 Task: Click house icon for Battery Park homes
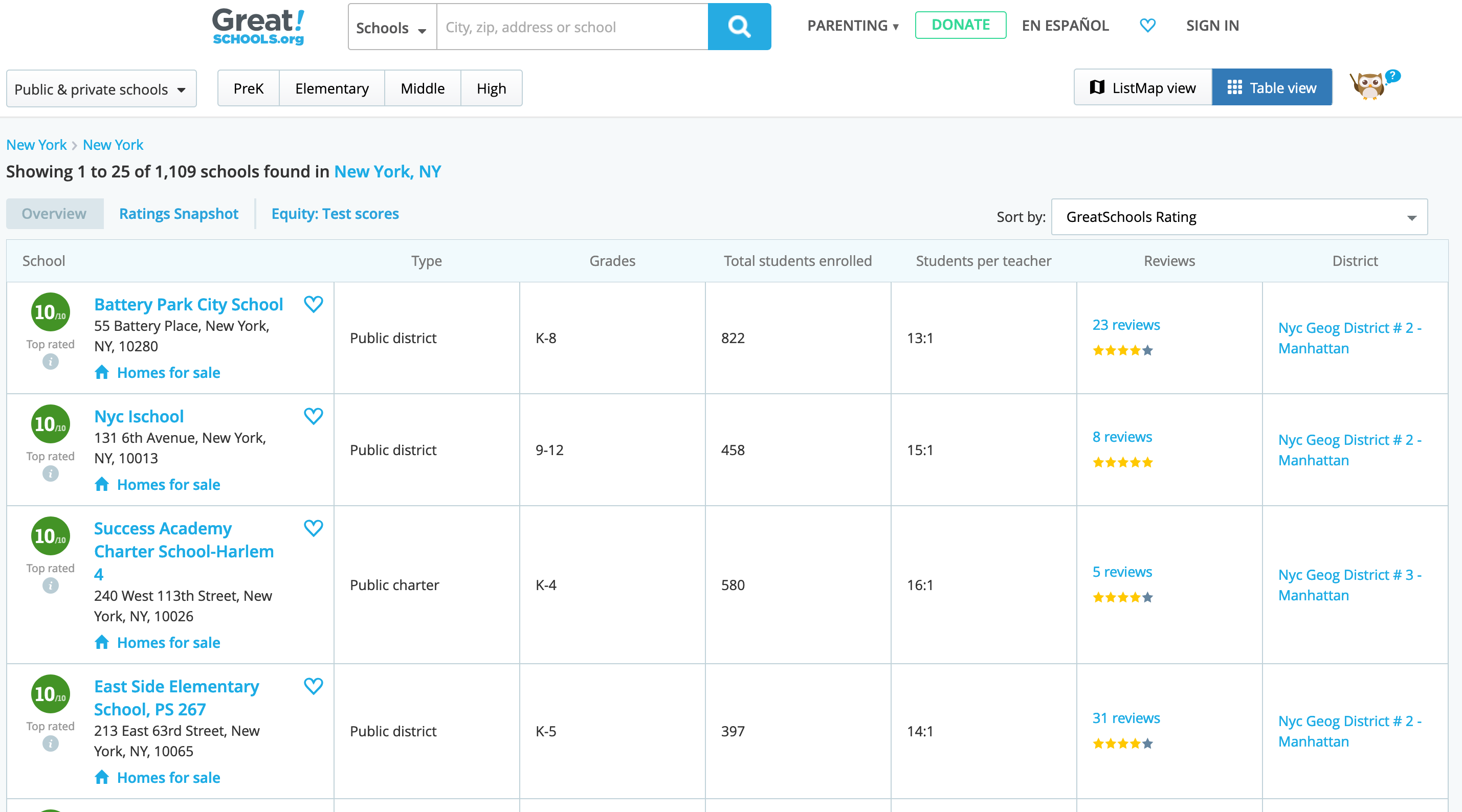(102, 372)
